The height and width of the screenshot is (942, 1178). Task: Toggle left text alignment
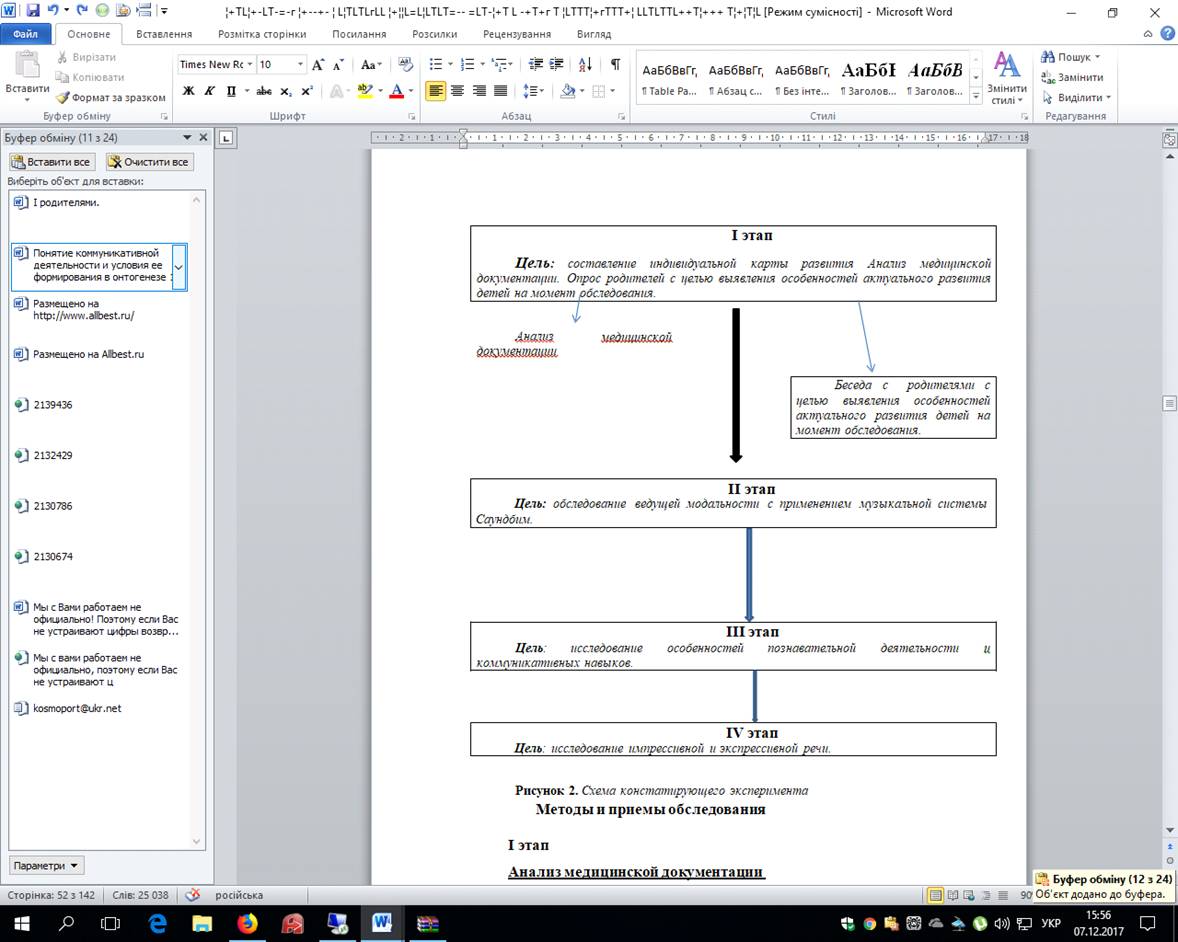[435, 91]
